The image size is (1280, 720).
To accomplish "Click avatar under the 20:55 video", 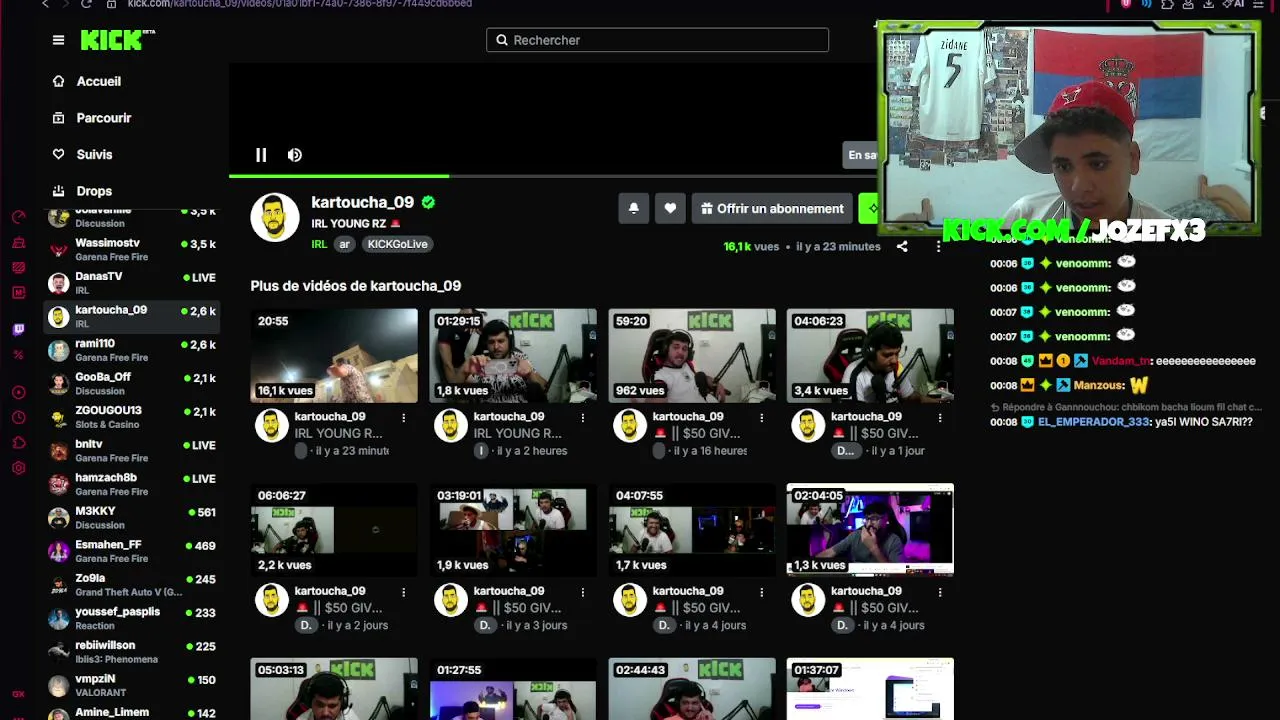I will [272, 426].
